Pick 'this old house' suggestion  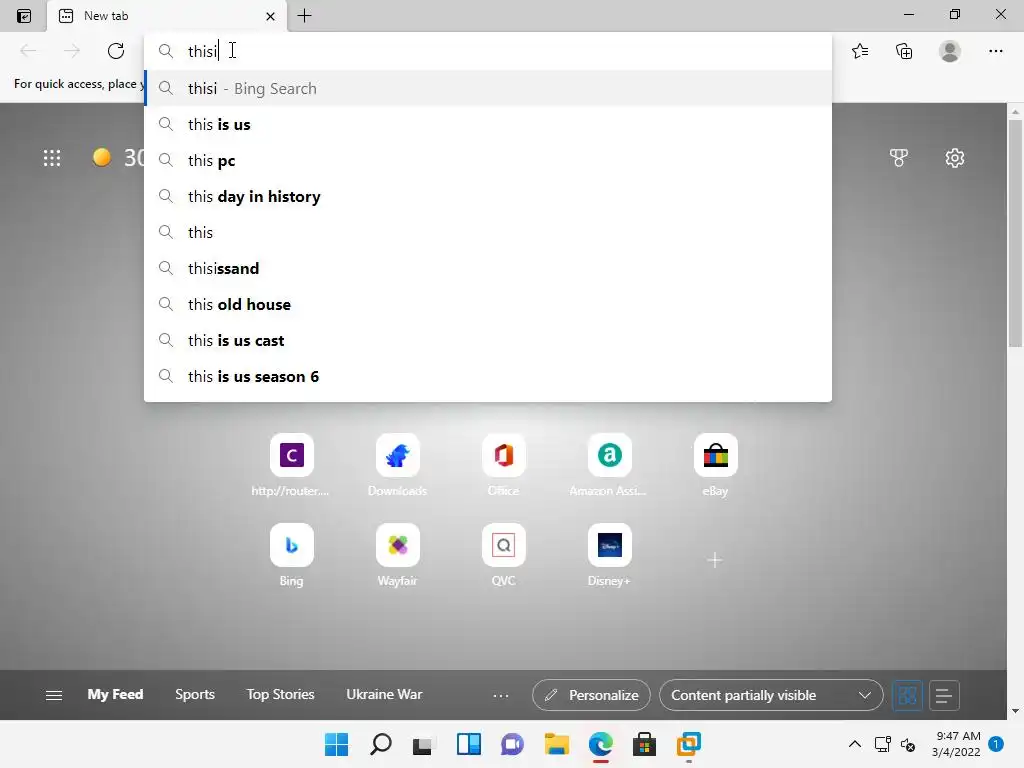click(488, 304)
